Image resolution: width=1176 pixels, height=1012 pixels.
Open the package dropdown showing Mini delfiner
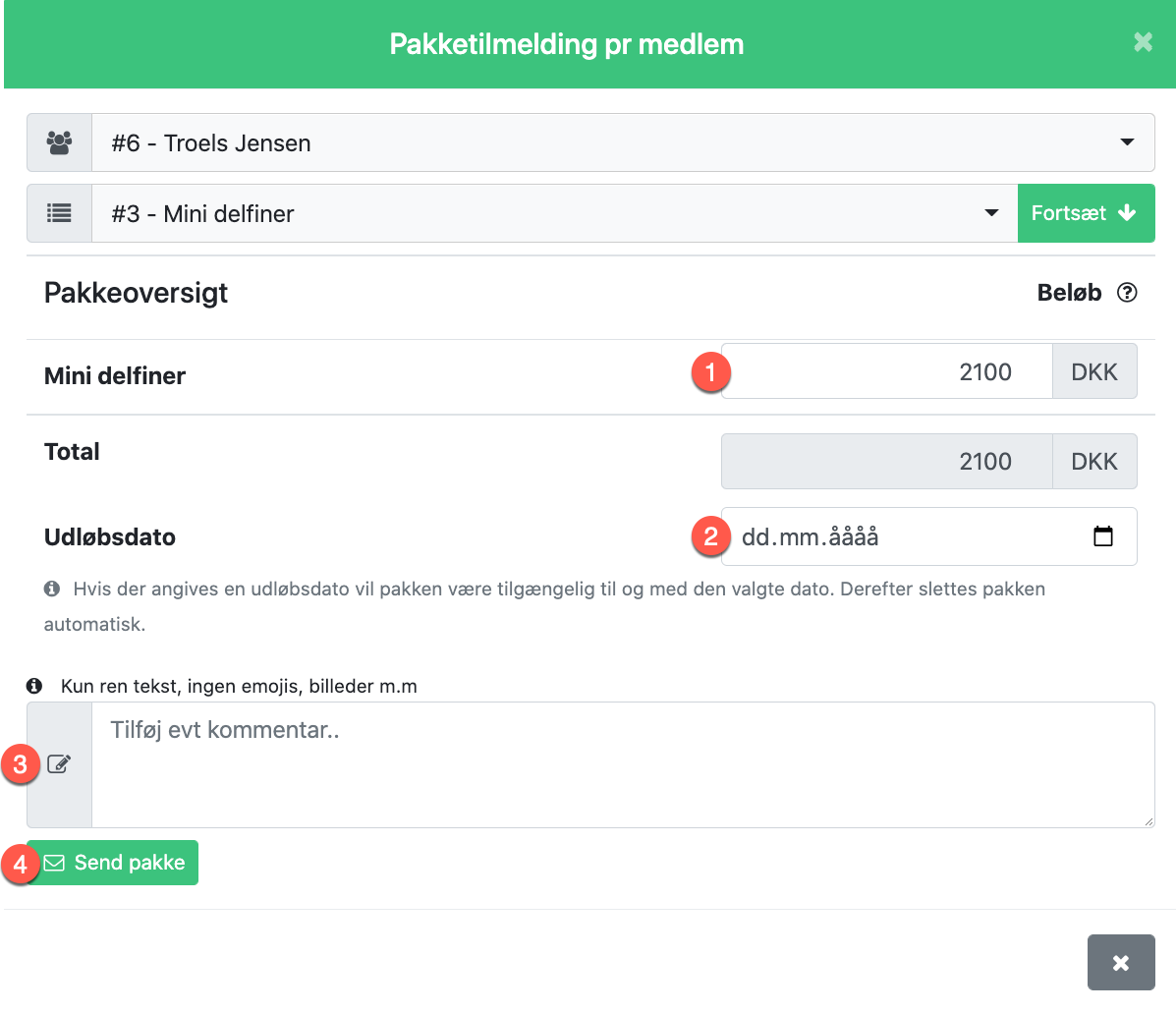pyautogui.click(x=554, y=213)
